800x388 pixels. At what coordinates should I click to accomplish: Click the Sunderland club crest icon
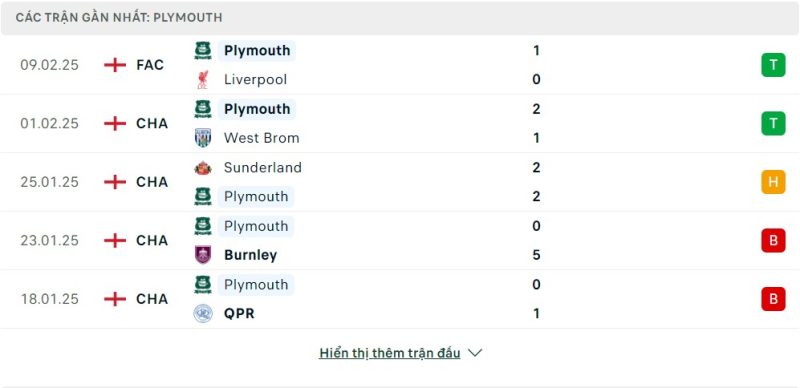tap(203, 167)
